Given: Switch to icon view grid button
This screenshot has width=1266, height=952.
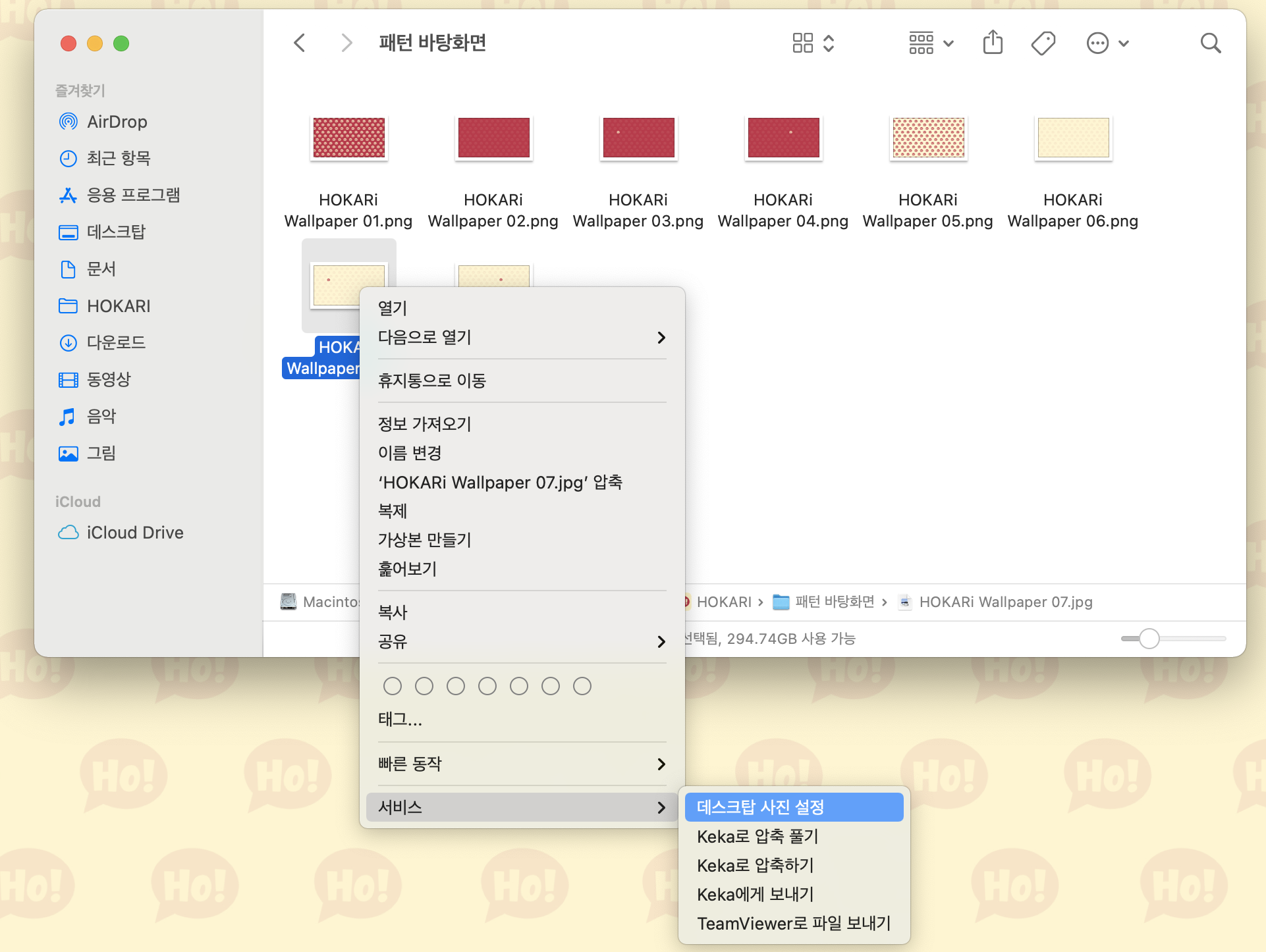Looking at the screenshot, I should click(x=803, y=43).
